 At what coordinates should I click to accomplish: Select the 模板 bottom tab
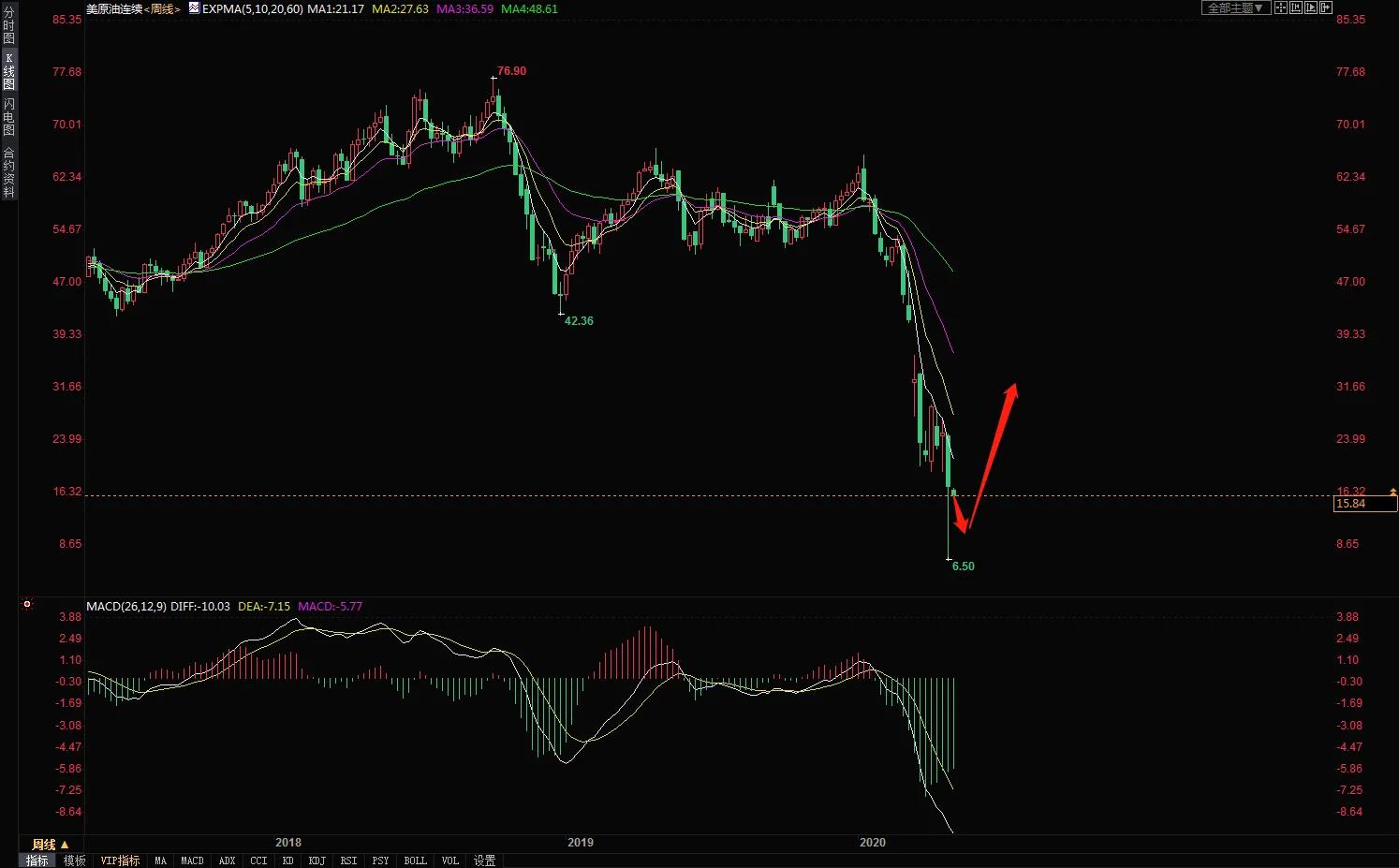coord(74,861)
